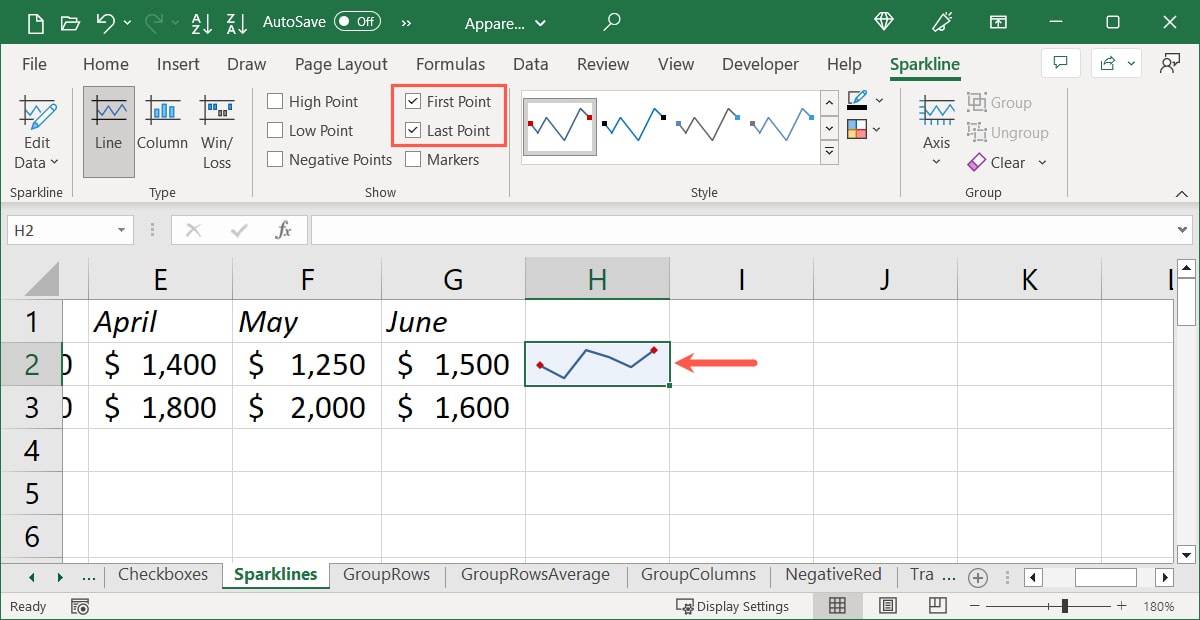1200x620 pixels.
Task: Switch to the Checkboxes sheet tab
Action: point(163,575)
